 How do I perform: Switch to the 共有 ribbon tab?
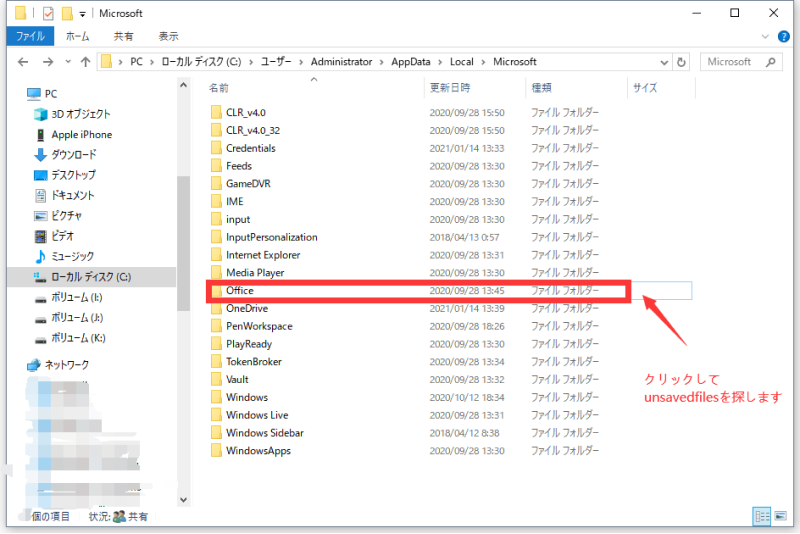pos(123,36)
